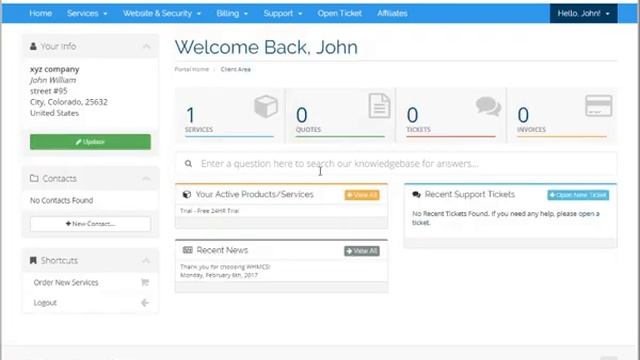Click the invoices credit card icon
640x360 pixels.
click(598, 106)
